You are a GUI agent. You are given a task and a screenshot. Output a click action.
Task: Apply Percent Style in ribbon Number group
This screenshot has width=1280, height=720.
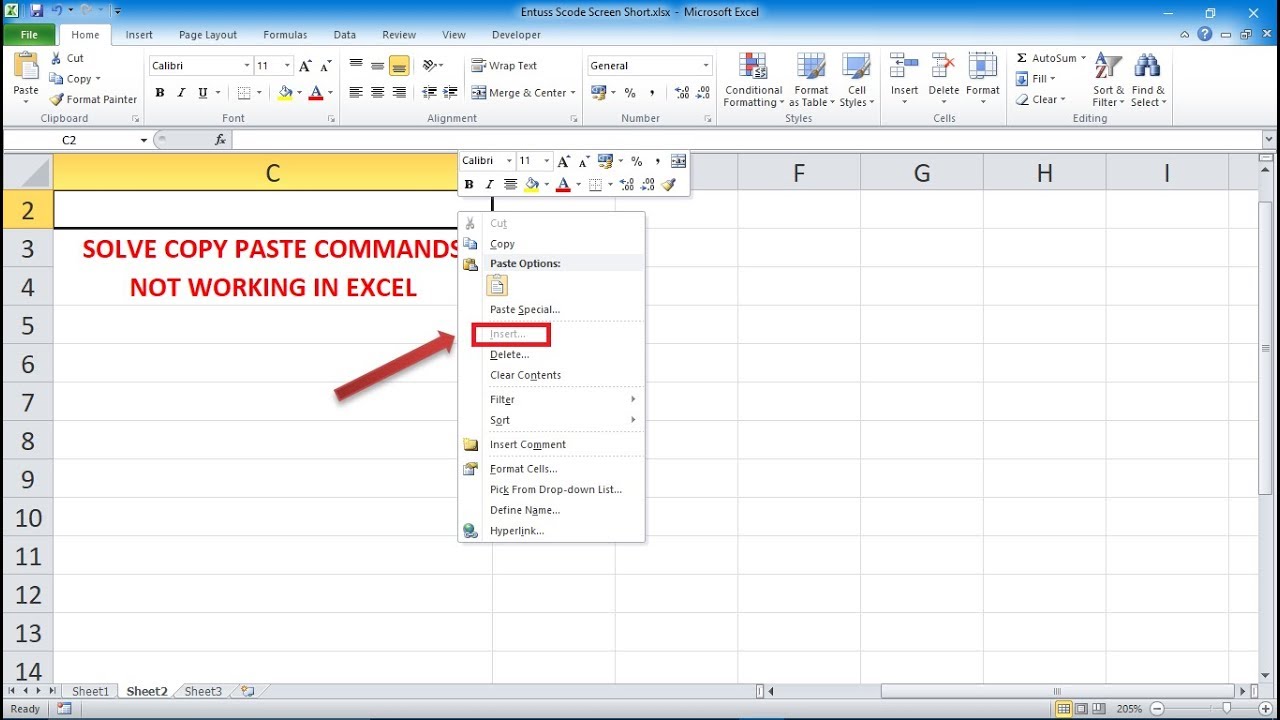(x=630, y=93)
